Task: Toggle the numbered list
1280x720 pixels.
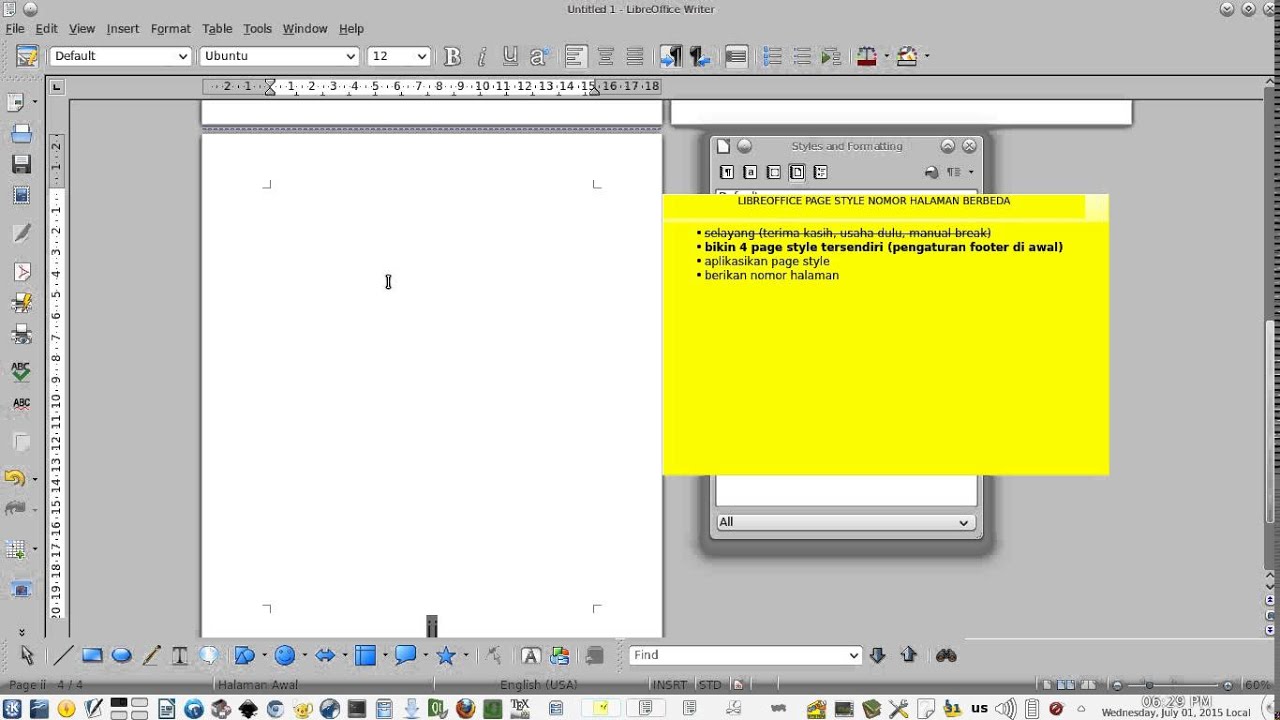Action: (772, 56)
